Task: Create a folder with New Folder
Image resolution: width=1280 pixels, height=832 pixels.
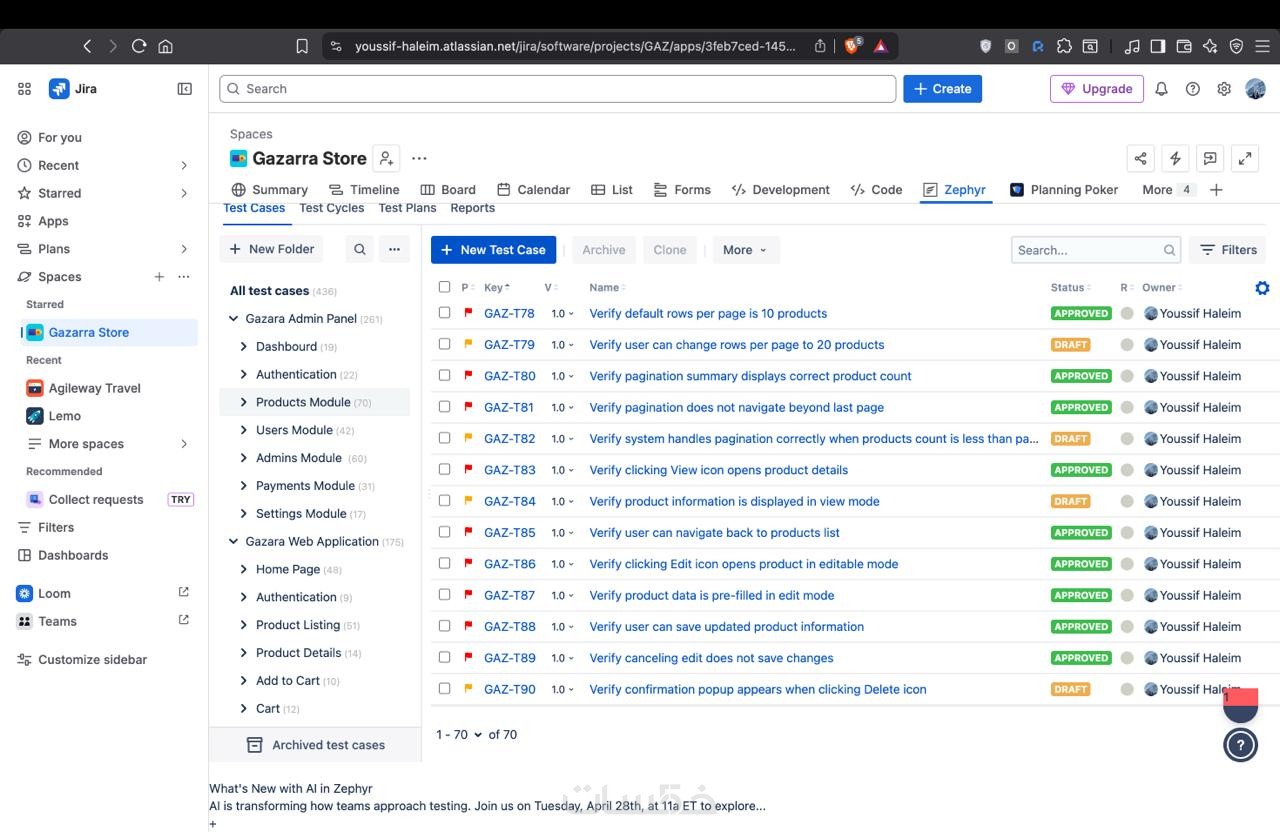Action: (271, 250)
